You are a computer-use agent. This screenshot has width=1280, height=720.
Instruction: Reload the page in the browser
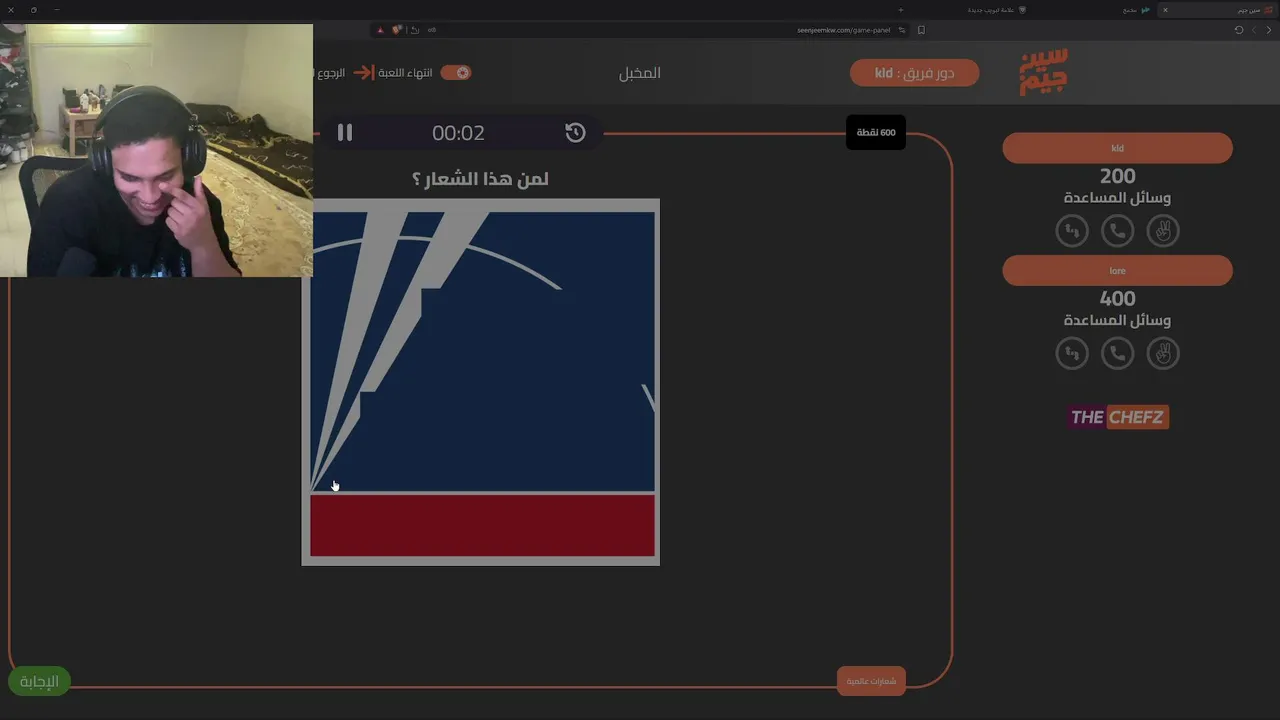(1239, 30)
